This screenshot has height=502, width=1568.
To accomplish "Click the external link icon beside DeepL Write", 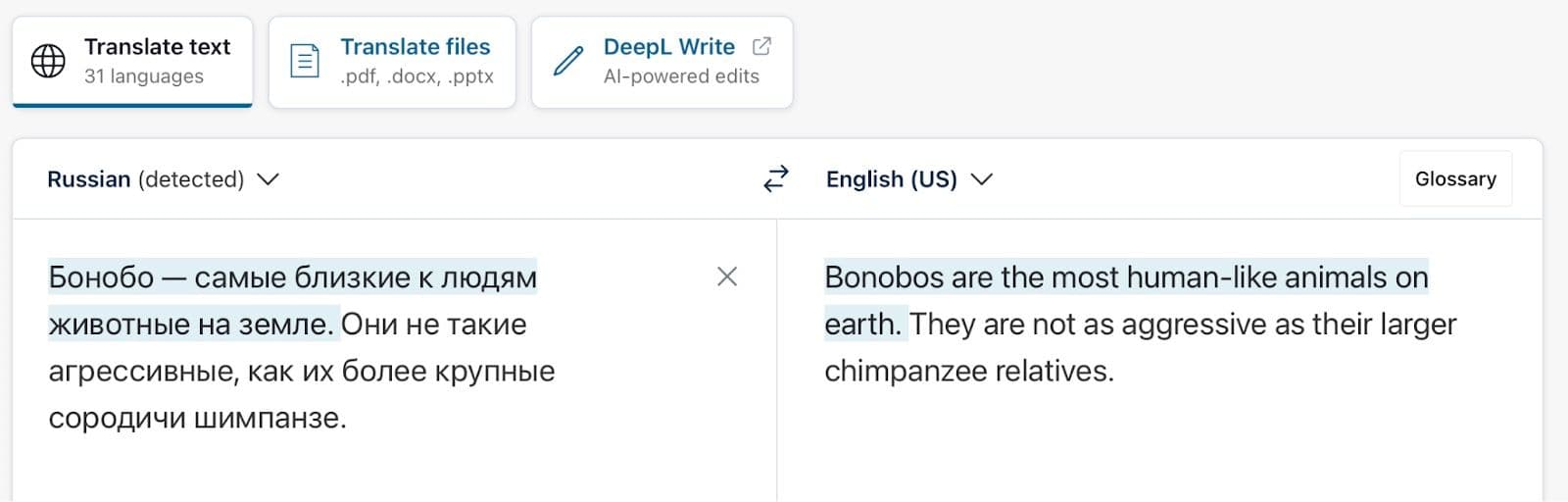I will 761,46.
